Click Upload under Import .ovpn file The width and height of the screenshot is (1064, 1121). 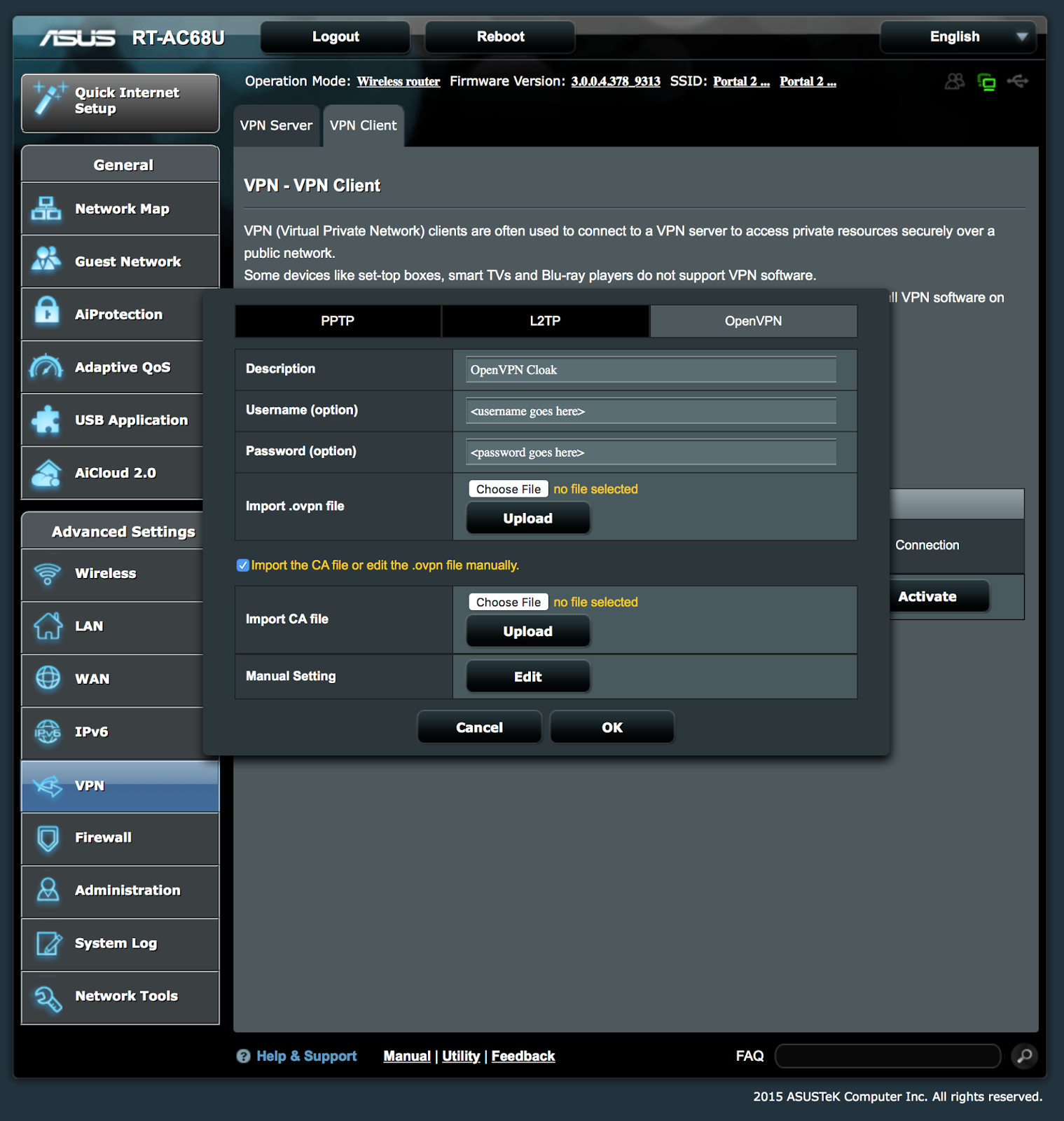point(528,518)
